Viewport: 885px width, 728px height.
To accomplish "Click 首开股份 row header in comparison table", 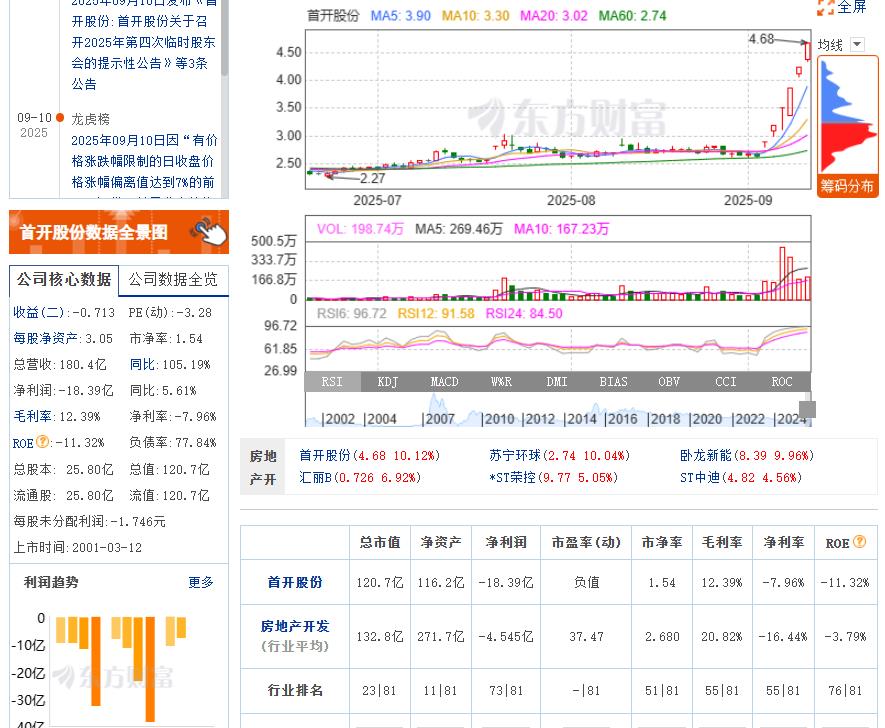I will click(295, 582).
